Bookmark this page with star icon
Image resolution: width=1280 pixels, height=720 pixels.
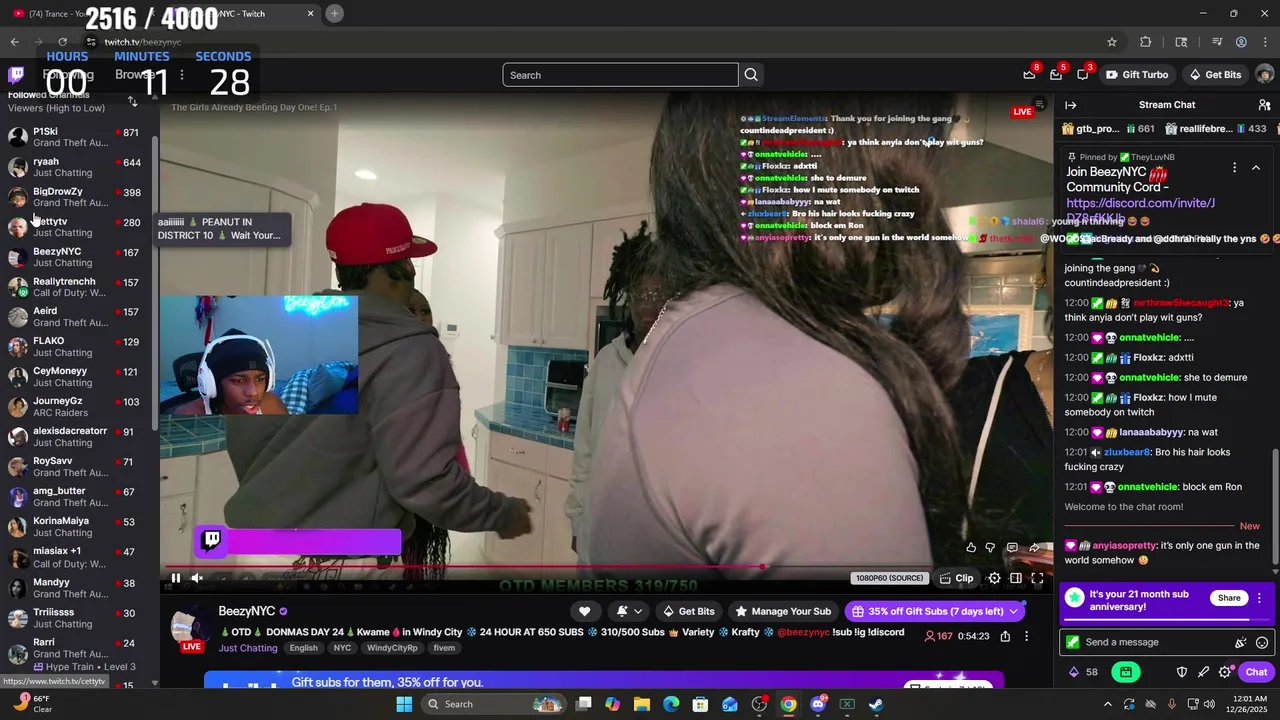[x=1111, y=42]
